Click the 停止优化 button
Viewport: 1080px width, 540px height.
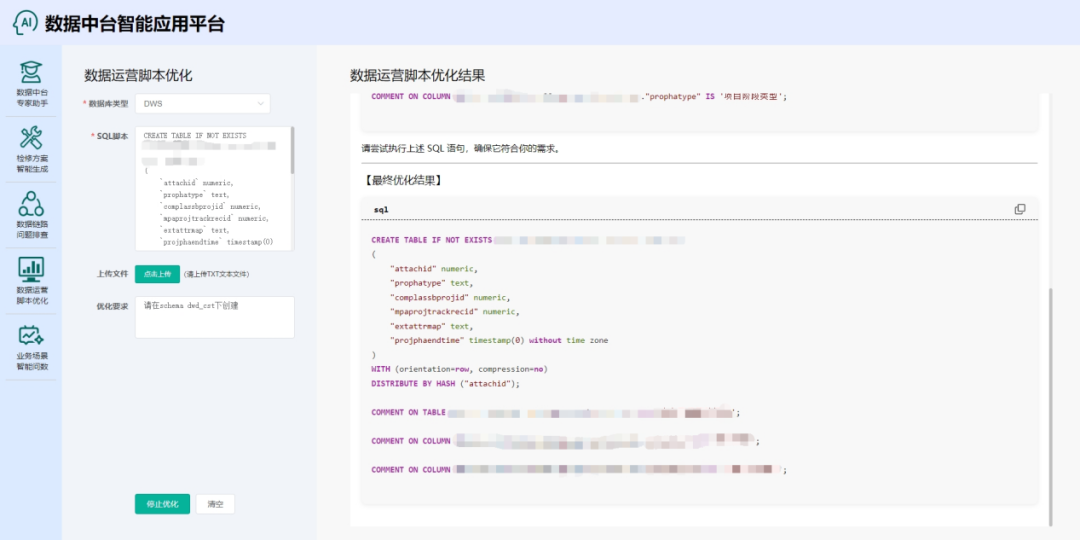coord(162,504)
